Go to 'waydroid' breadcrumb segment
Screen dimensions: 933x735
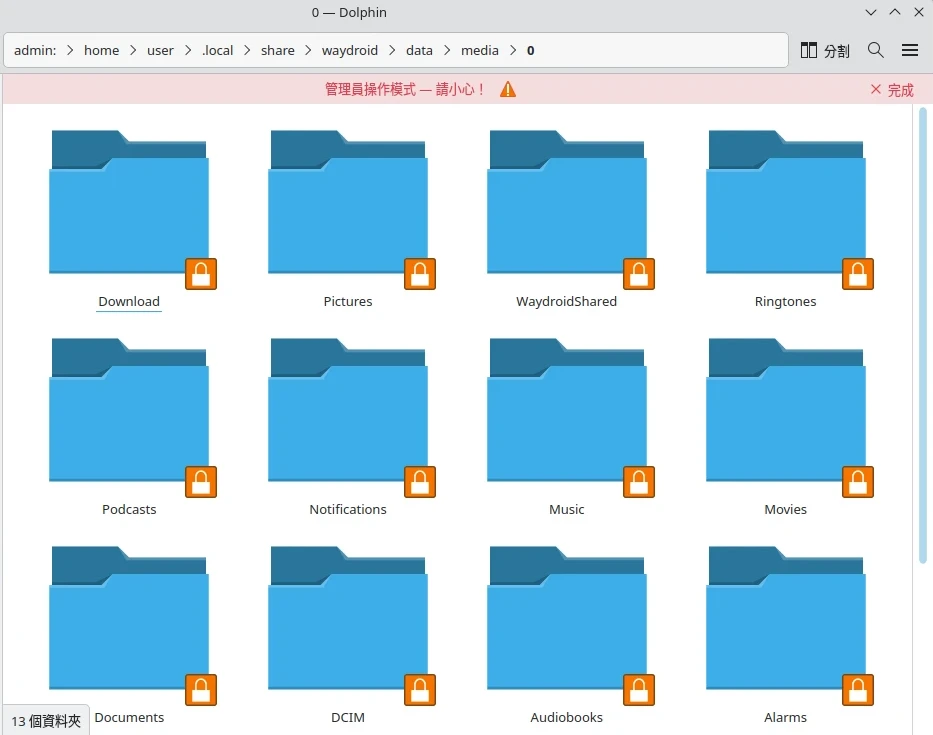pos(350,50)
